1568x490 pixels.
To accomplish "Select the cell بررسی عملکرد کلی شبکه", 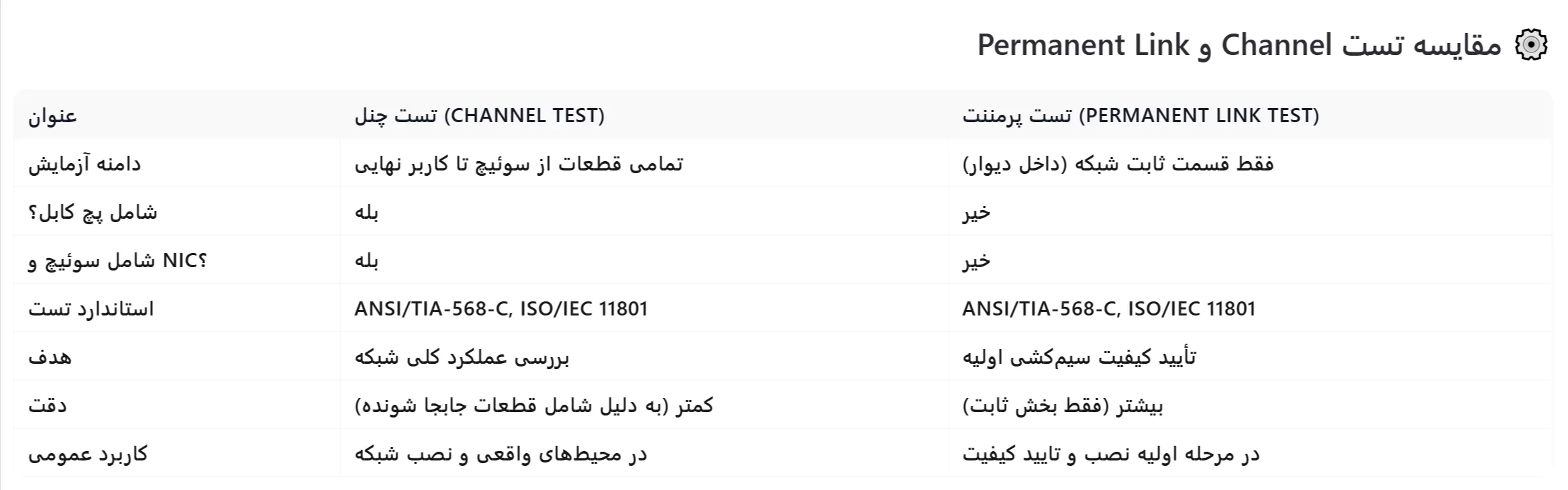I will (462, 357).
